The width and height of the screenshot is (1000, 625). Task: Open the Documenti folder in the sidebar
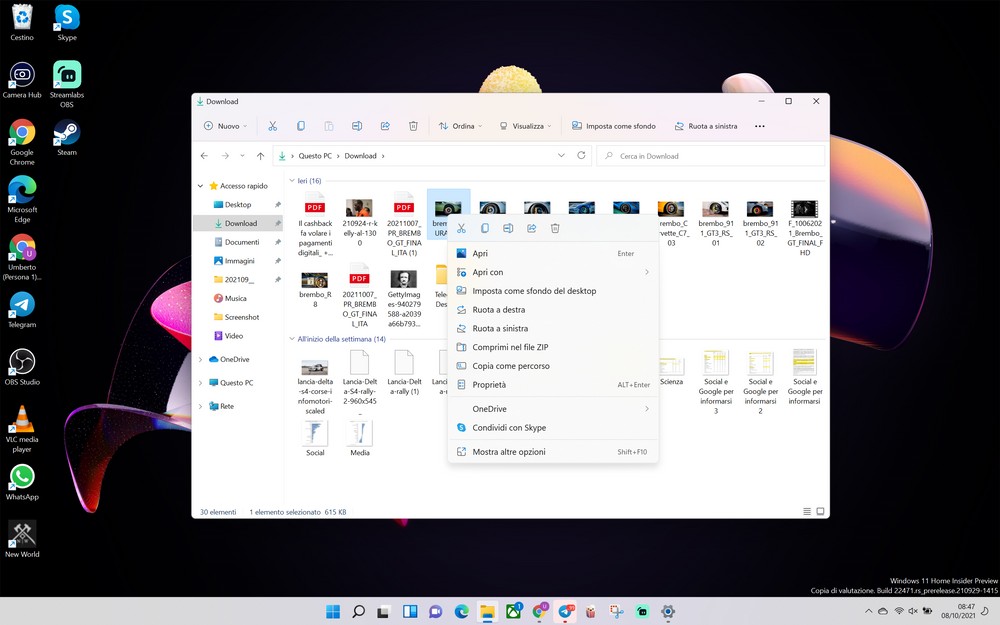tap(241, 242)
